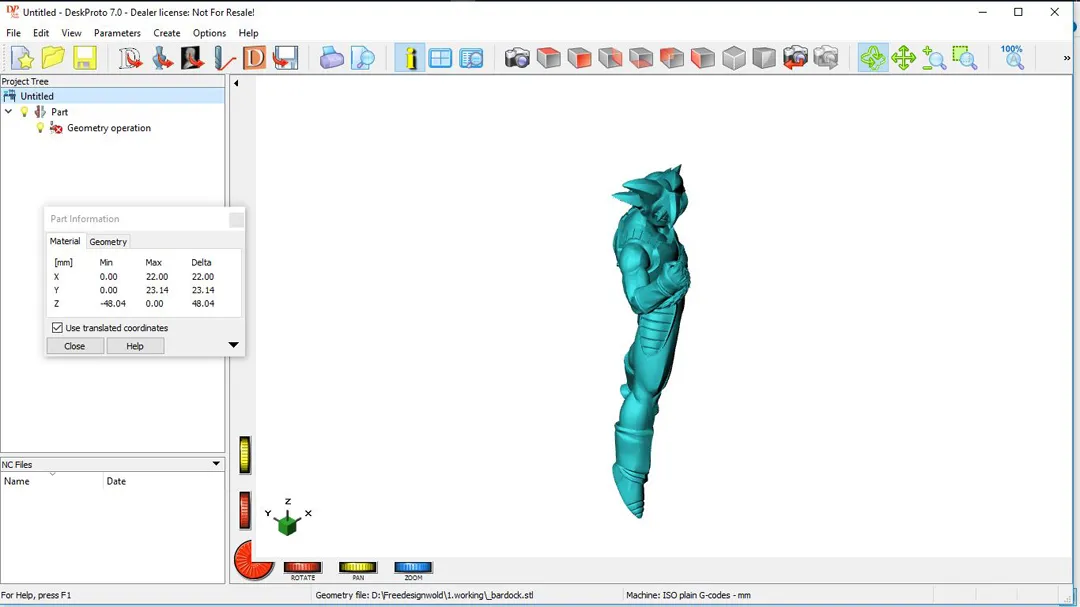Open the NC Files dropdown arrow
Screen dimensions: 1080x607
[216, 464]
